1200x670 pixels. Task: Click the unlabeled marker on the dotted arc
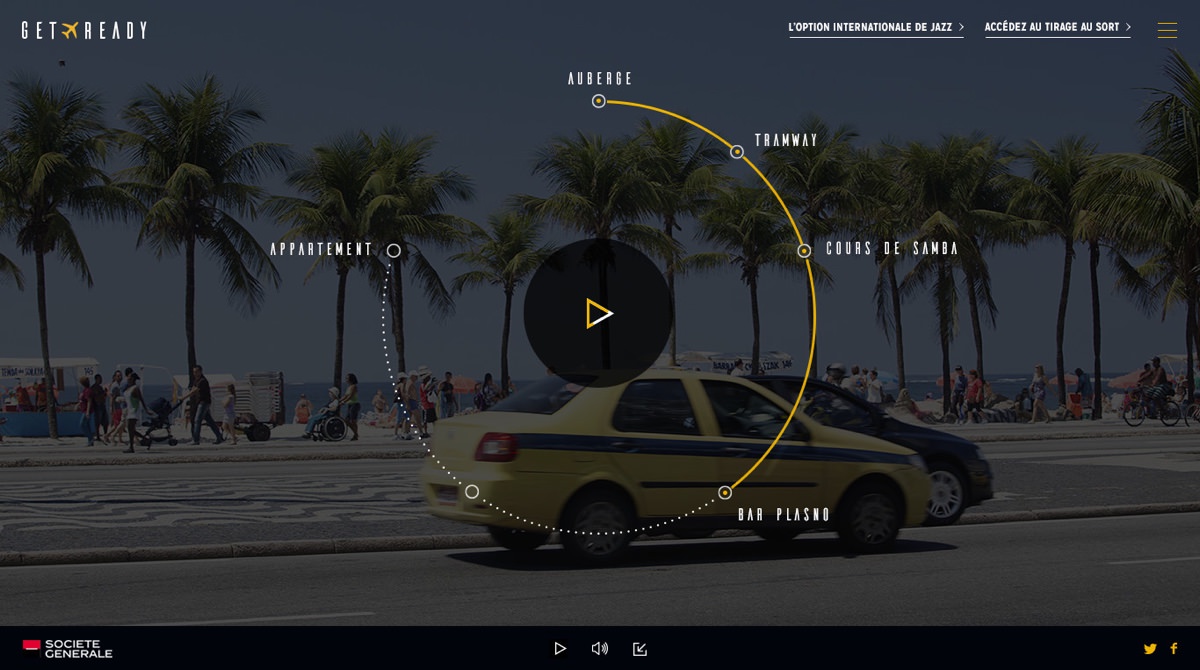pos(472,492)
